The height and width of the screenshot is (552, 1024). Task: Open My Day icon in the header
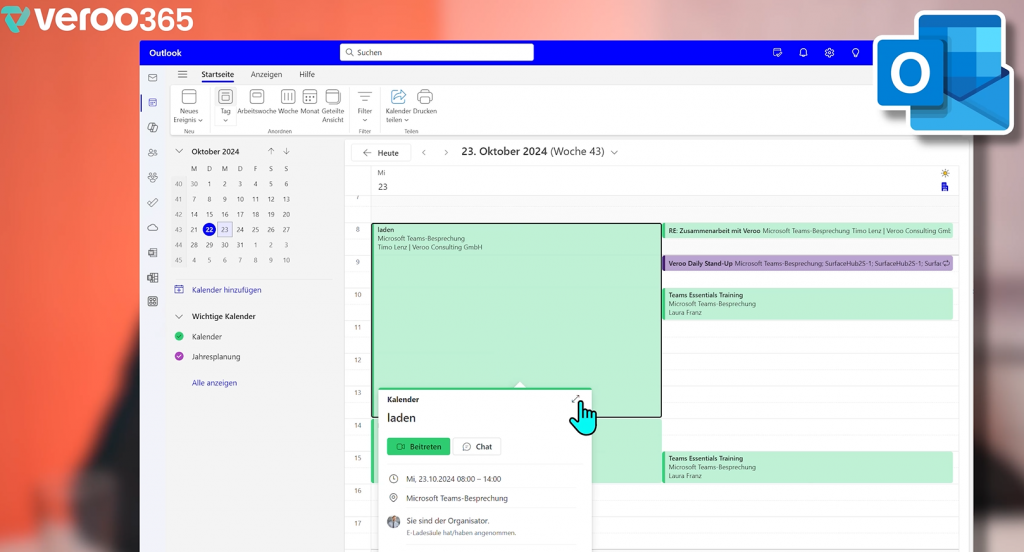click(777, 53)
